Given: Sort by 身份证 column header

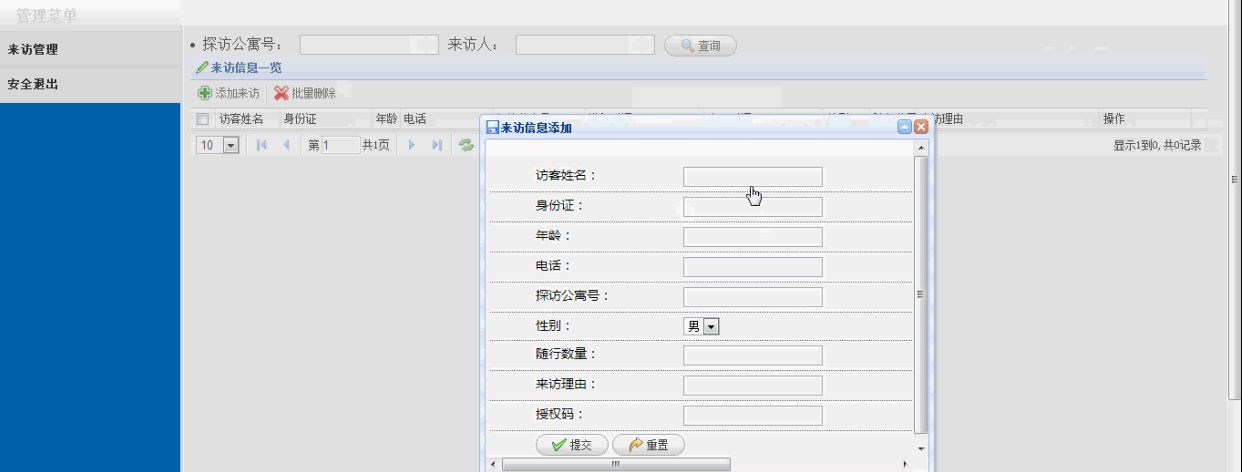Looking at the screenshot, I should pyautogui.click(x=300, y=120).
